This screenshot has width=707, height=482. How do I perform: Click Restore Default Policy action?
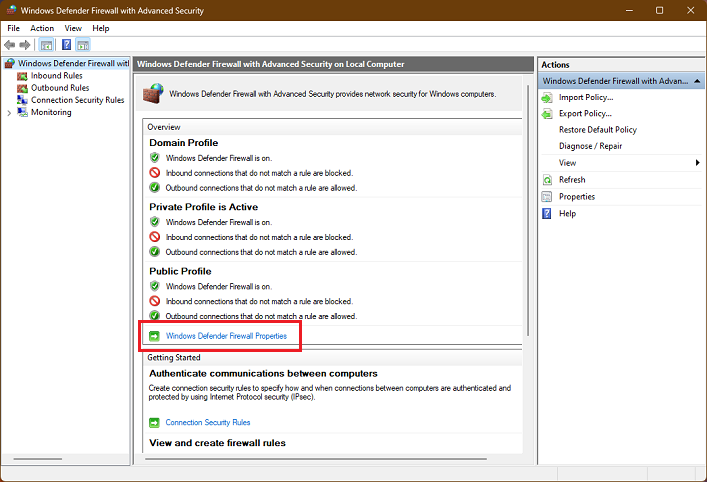[598, 130]
